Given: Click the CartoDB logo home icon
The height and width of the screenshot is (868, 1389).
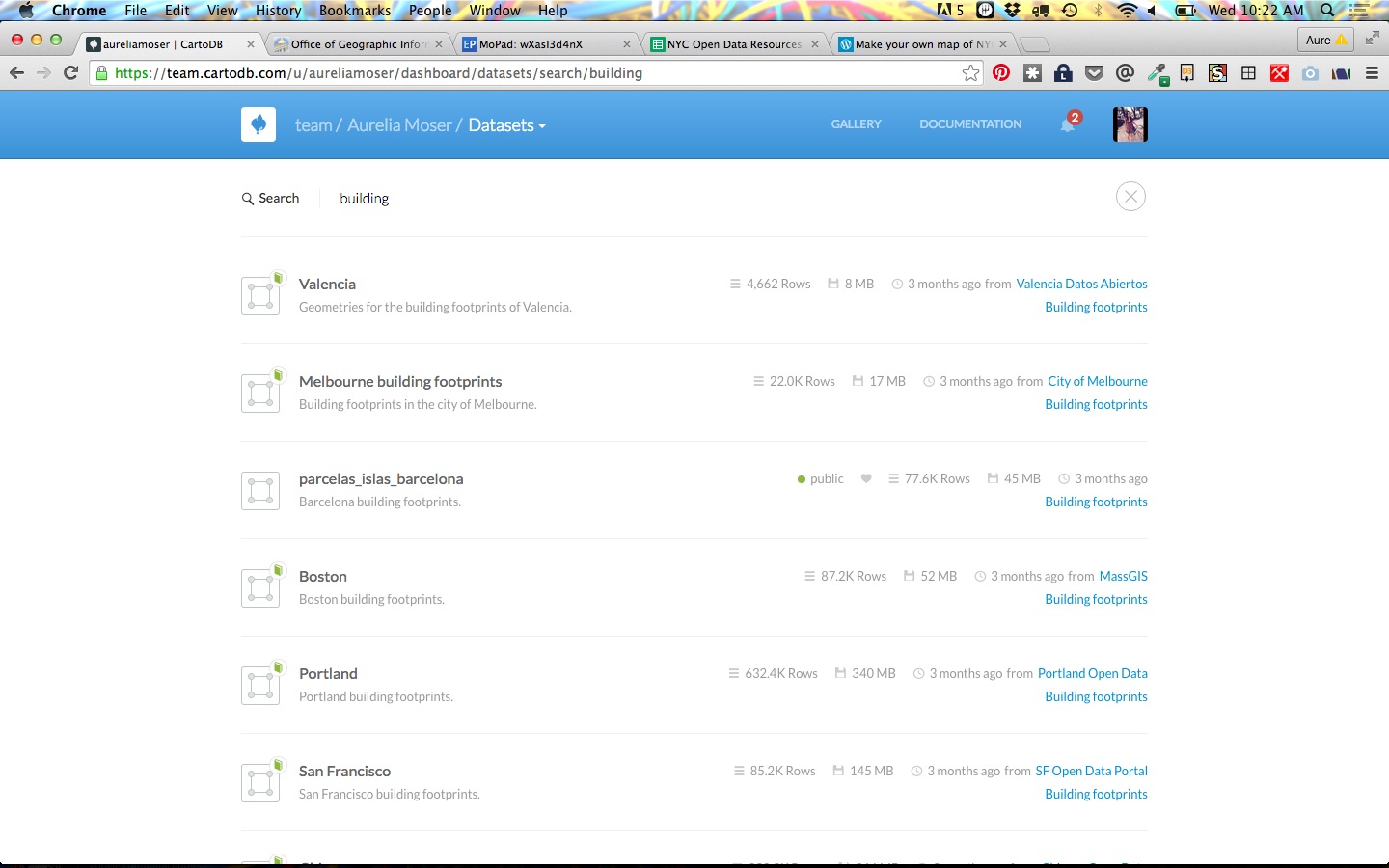Looking at the screenshot, I should [259, 124].
